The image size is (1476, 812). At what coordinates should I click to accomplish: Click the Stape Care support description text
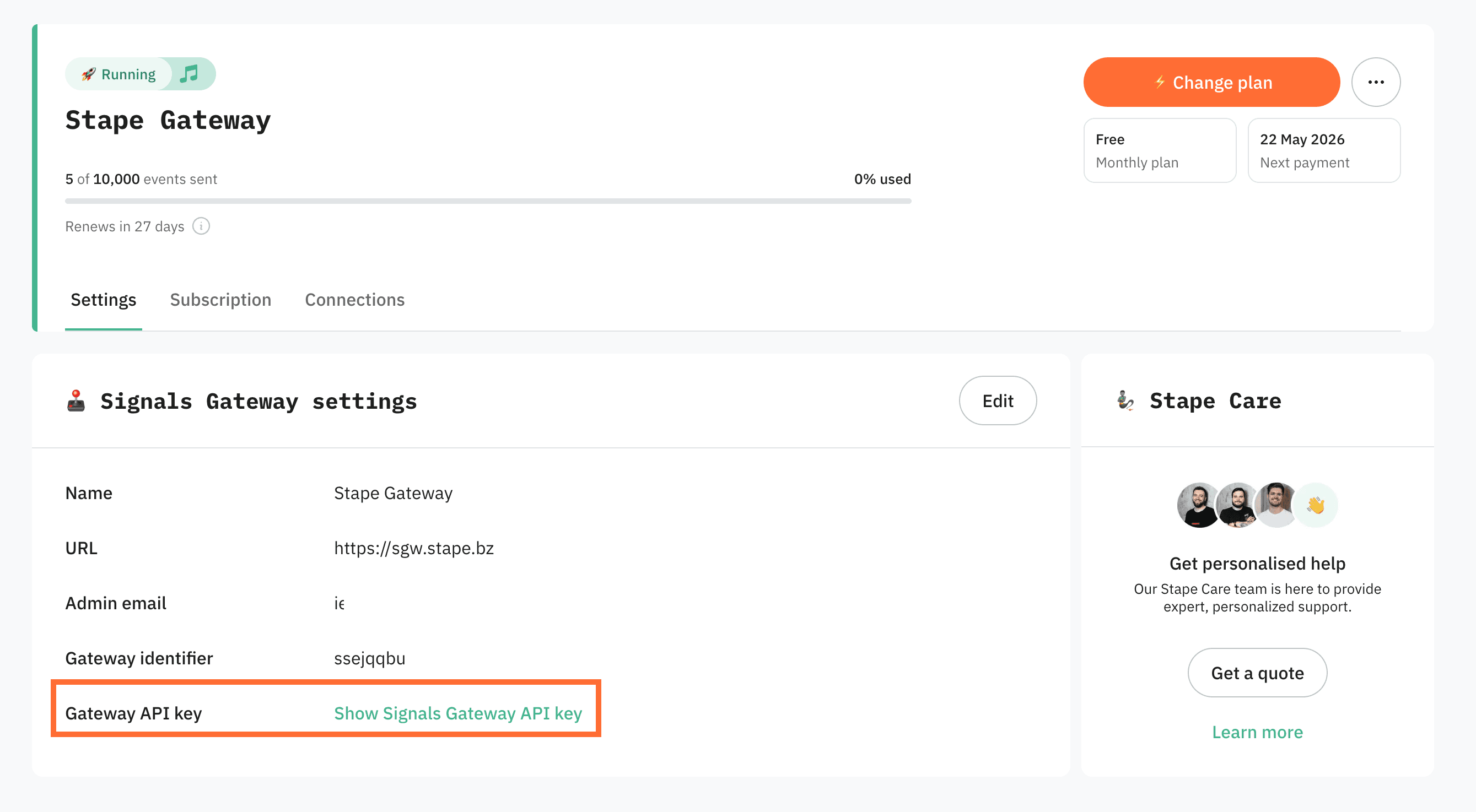(1257, 597)
